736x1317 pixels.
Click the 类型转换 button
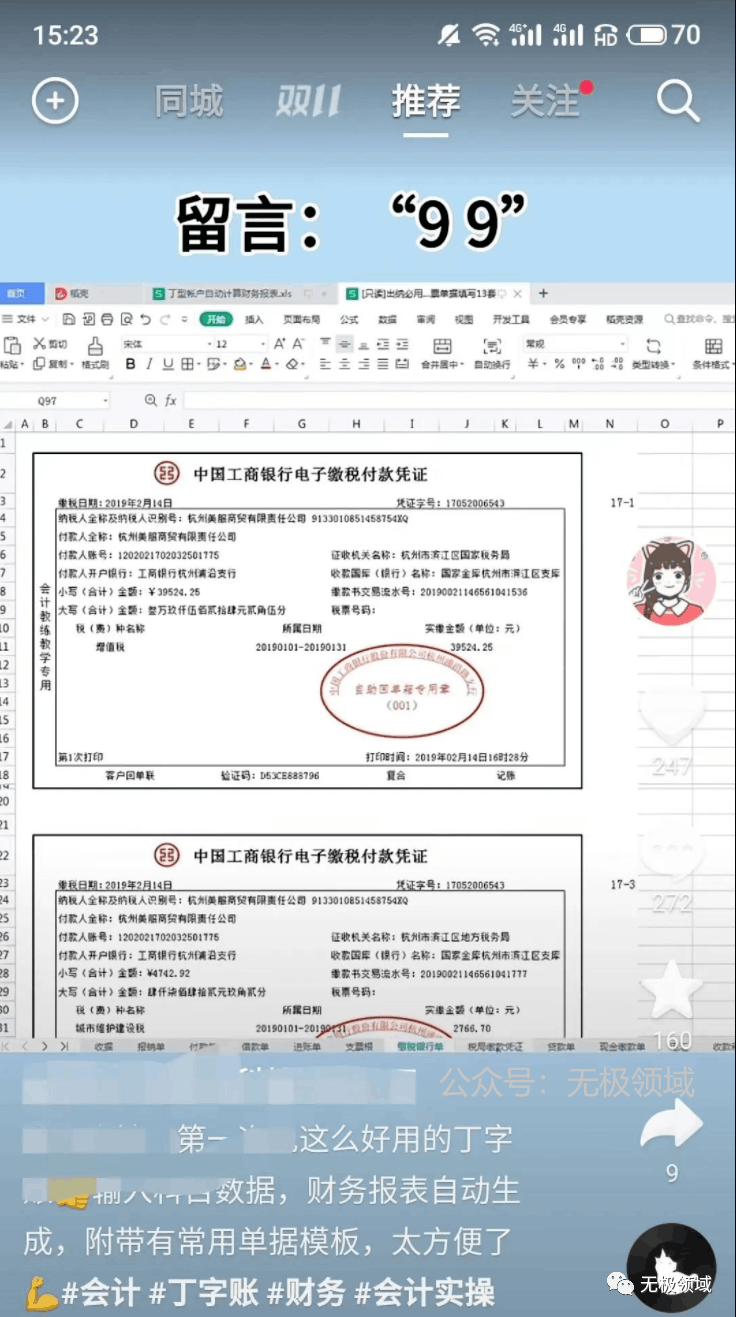point(654,354)
